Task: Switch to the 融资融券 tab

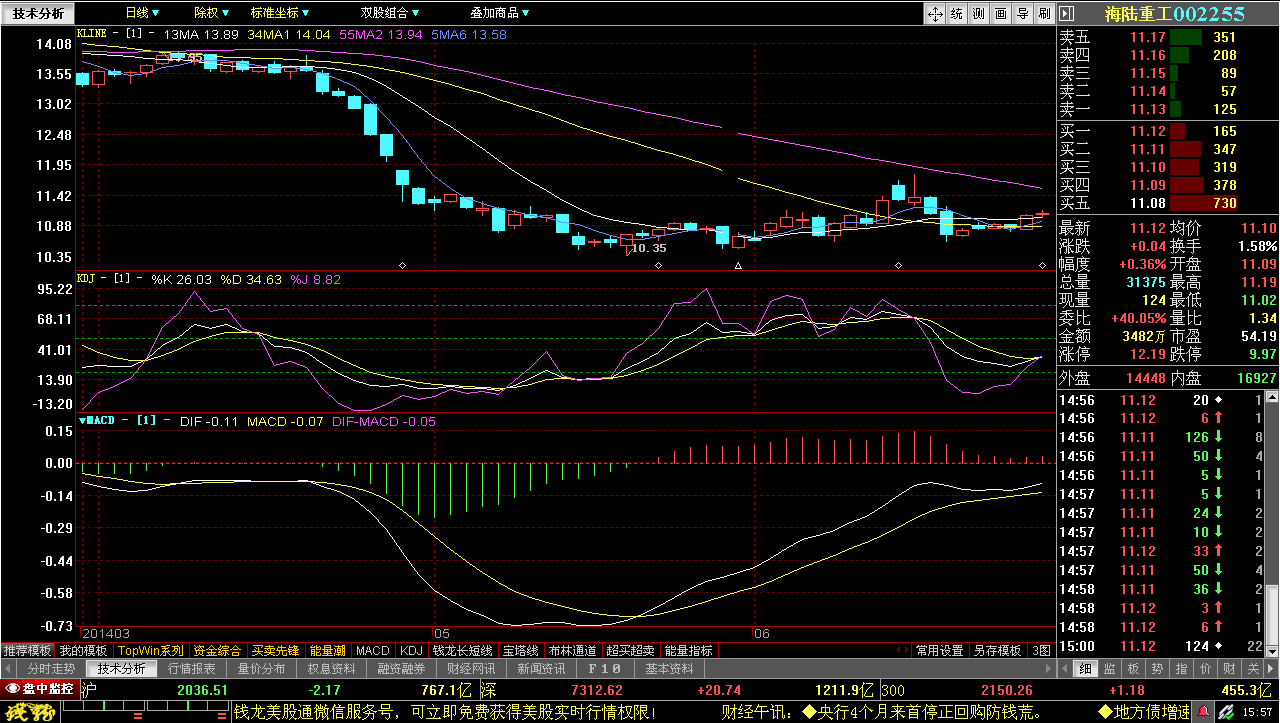Action: click(x=401, y=668)
